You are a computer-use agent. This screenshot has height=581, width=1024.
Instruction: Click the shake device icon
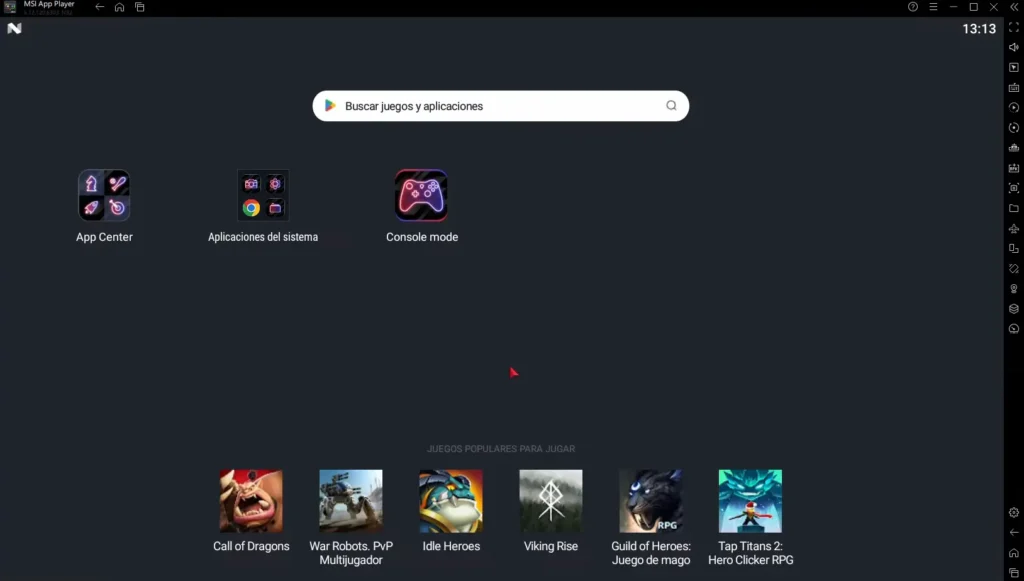click(x=1014, y=268)
